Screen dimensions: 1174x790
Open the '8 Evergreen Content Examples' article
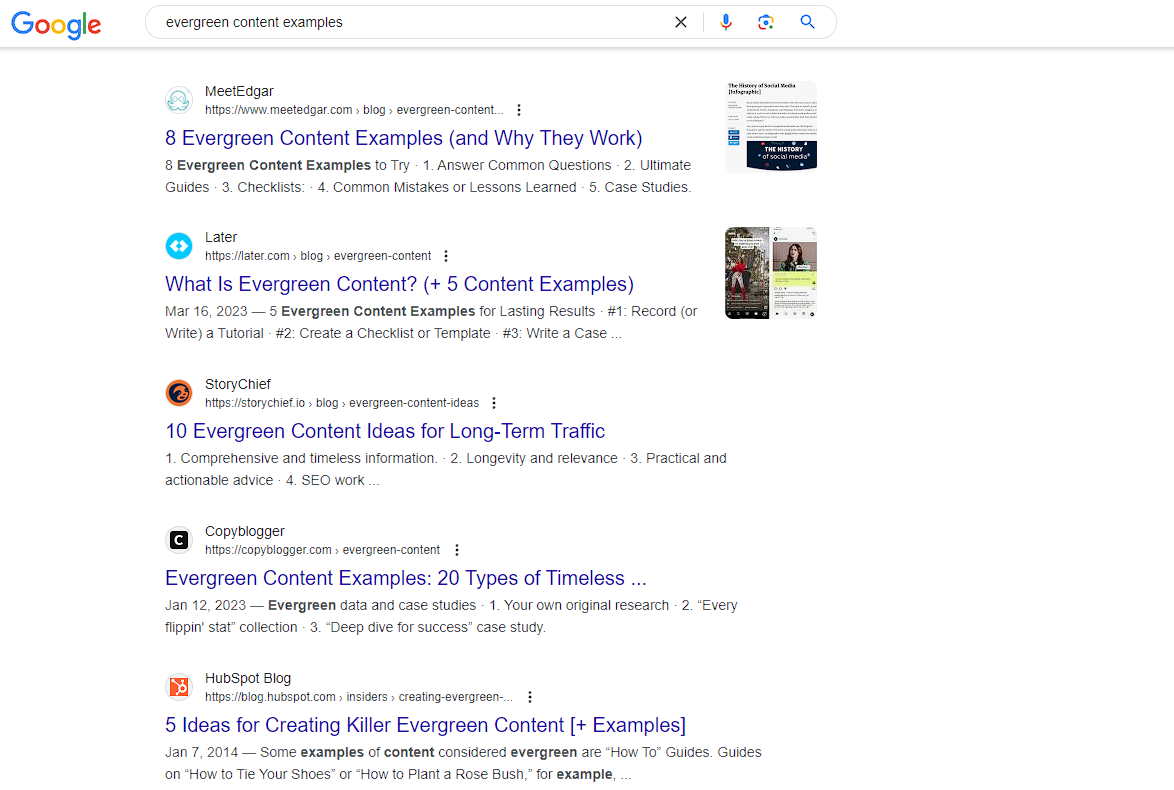[x=404, y=137]
